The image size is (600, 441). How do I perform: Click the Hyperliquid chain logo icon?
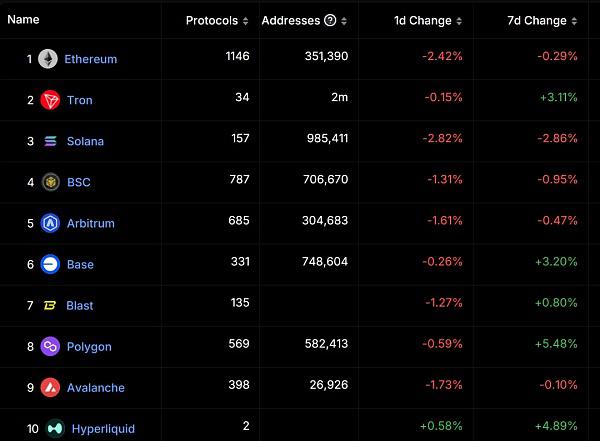[x=54, y=428]
